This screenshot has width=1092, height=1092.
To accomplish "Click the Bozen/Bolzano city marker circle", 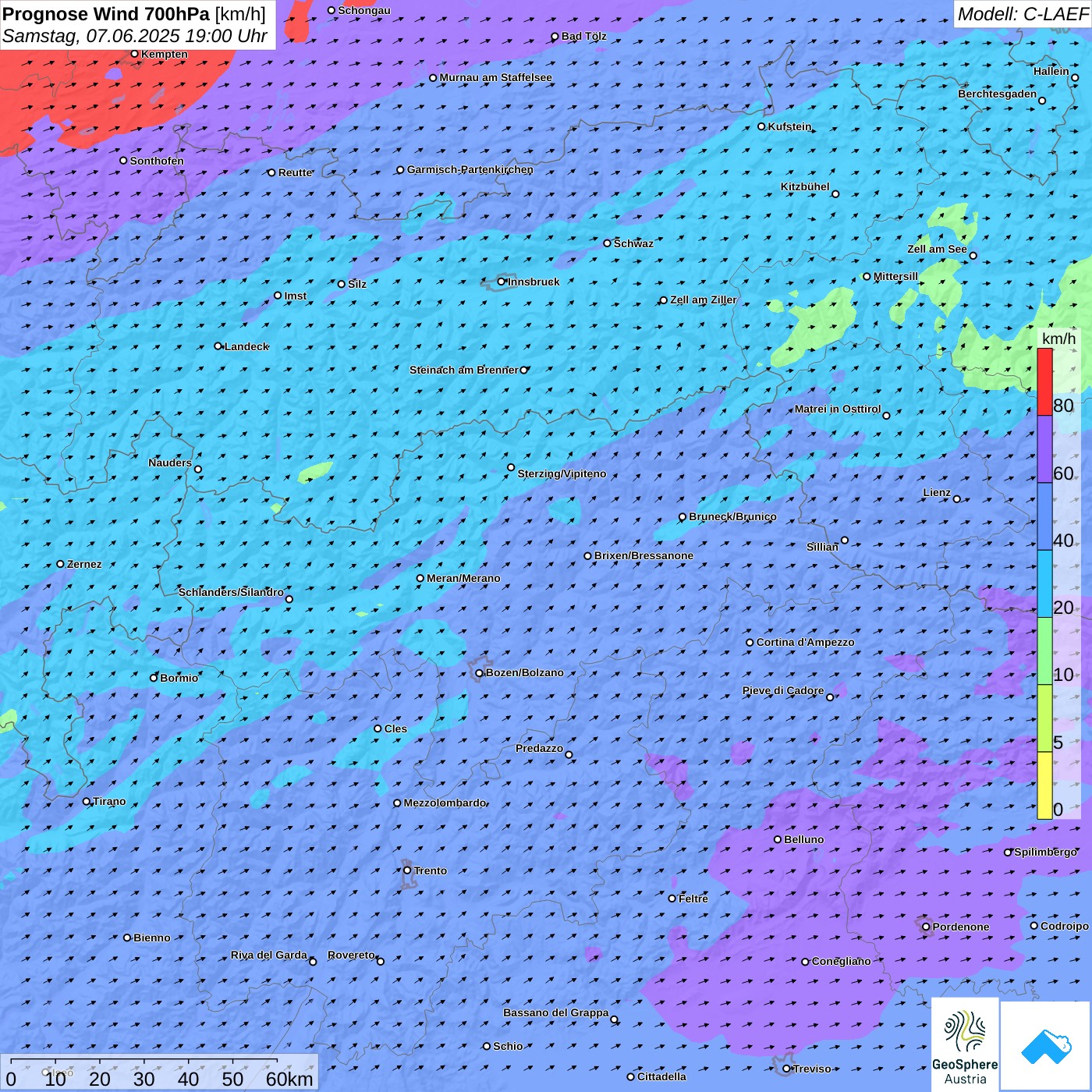I will point(480,673).
